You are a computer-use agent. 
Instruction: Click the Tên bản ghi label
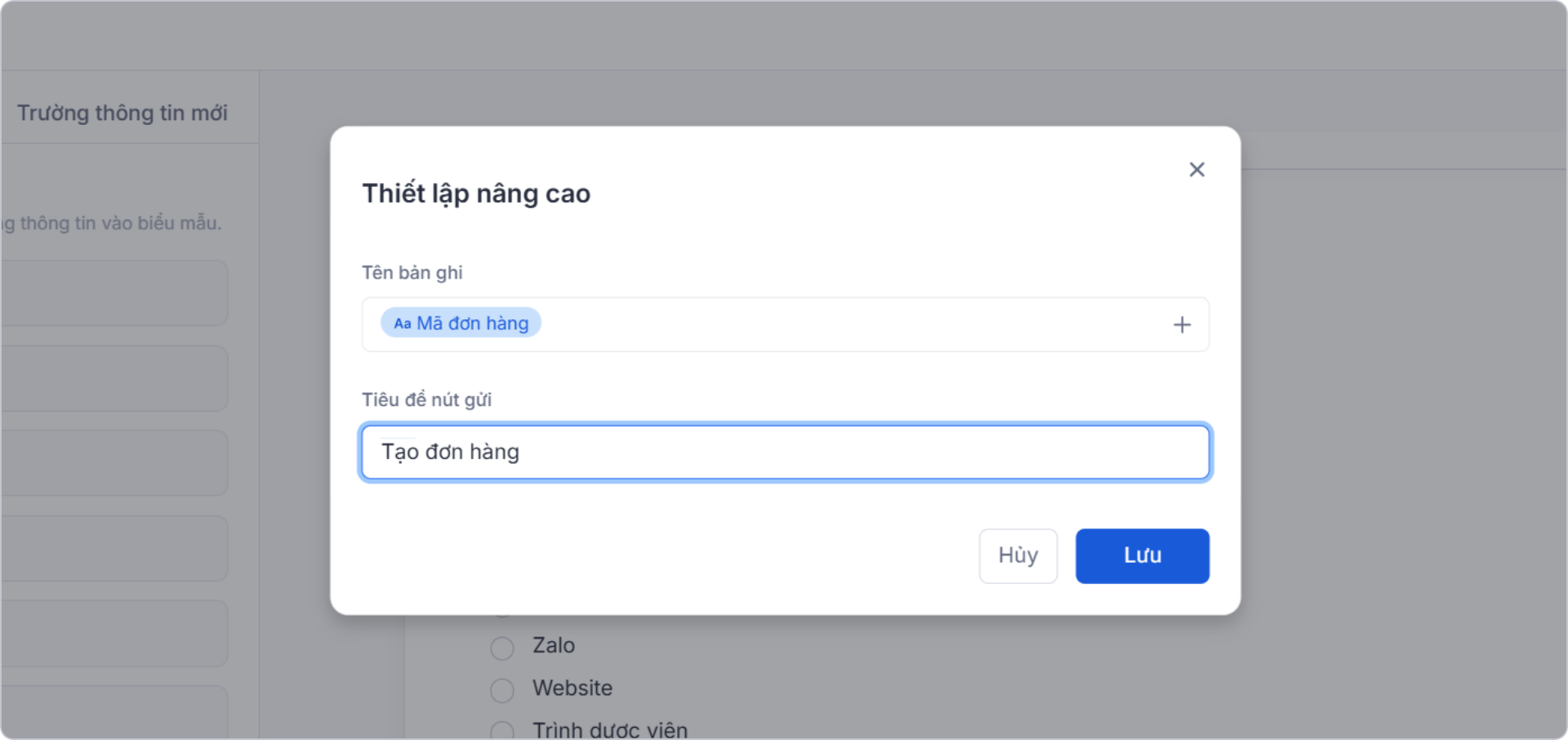tap(412, 273)
